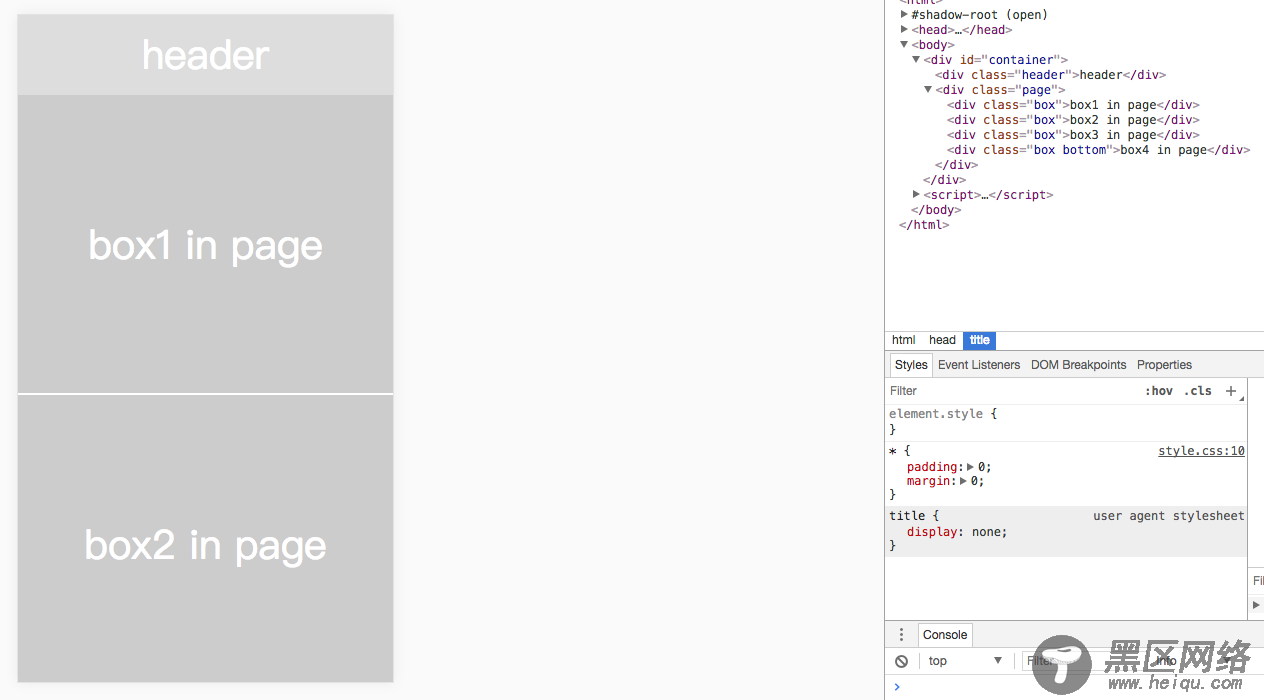Image resolution: width=1264 pixels, height=700 pixels.
Task: Click the header block on the page
Action: 205,55
